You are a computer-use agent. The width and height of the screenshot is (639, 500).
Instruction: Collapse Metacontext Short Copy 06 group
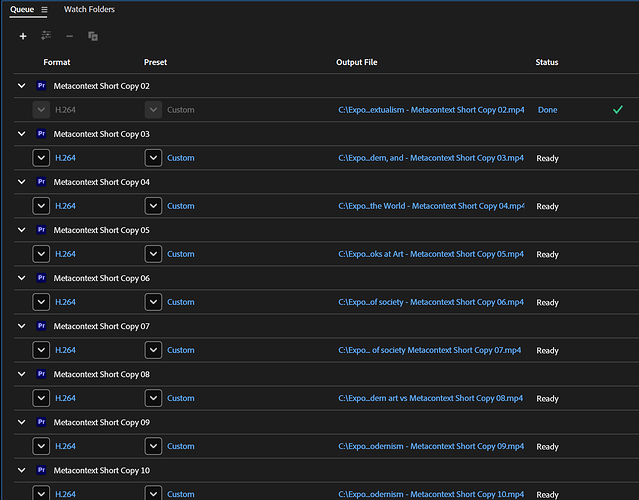(x=22, y=278)
